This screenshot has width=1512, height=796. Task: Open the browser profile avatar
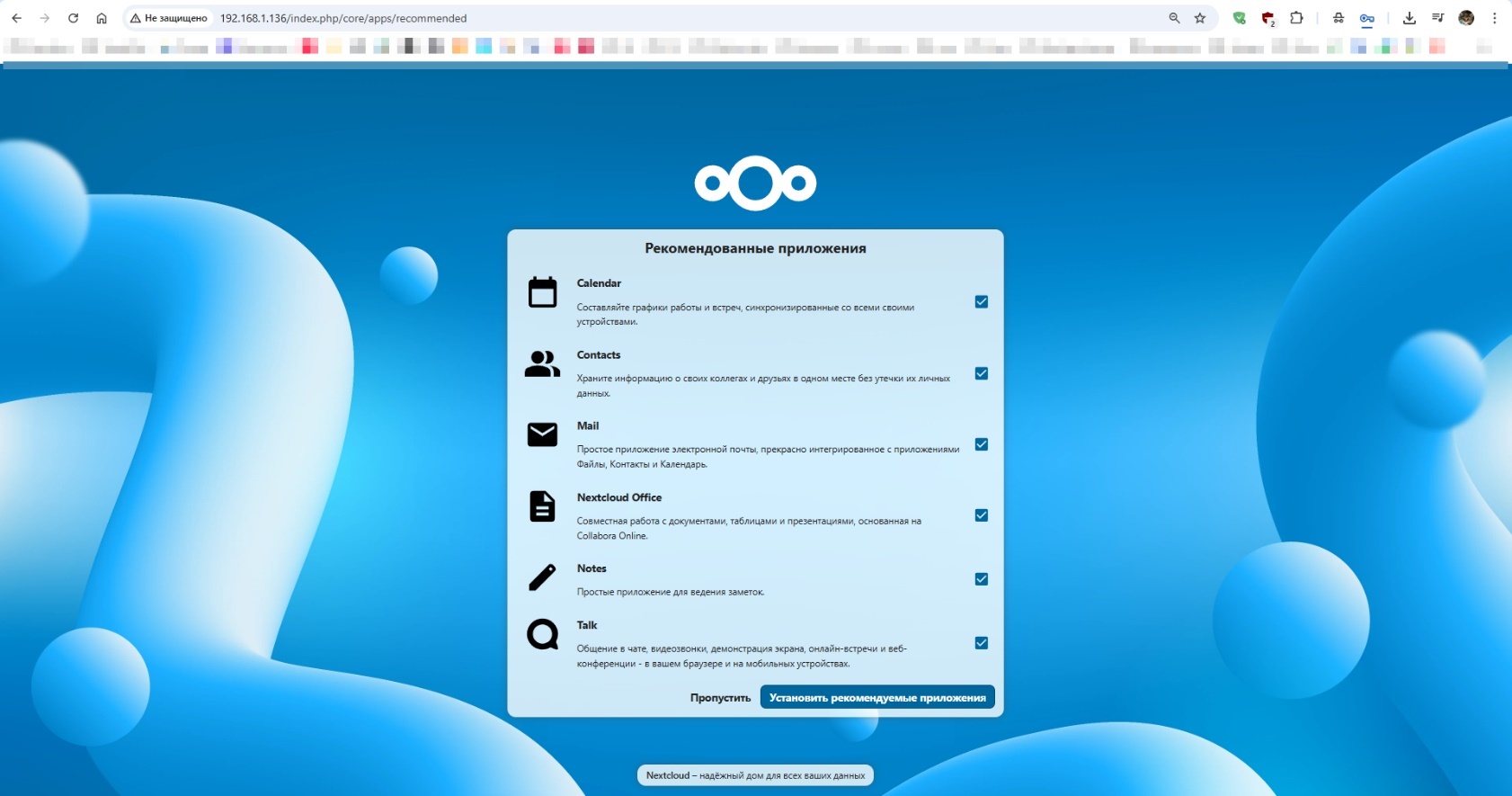[x=1466, y=18]
